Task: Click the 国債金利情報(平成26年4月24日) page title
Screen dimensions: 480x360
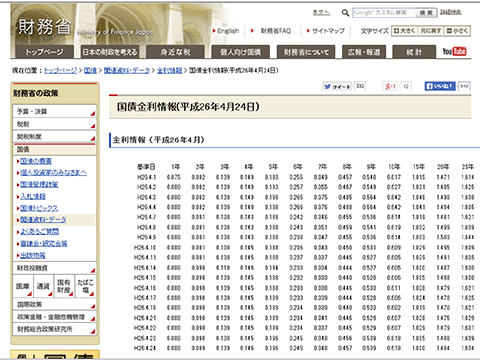Action: [188, 107]
